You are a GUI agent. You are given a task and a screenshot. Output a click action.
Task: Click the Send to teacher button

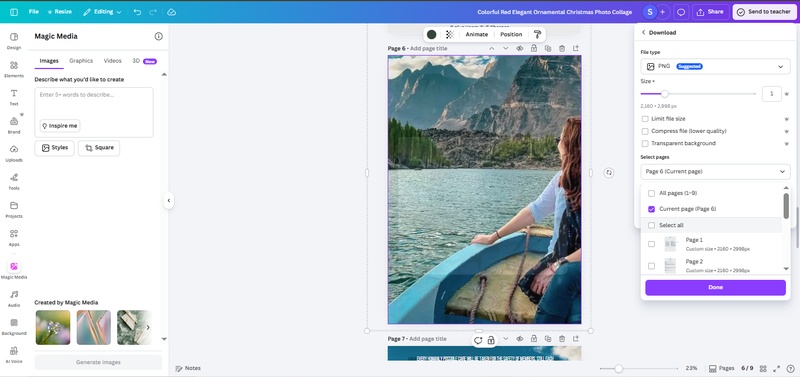(x=764, y=12)
